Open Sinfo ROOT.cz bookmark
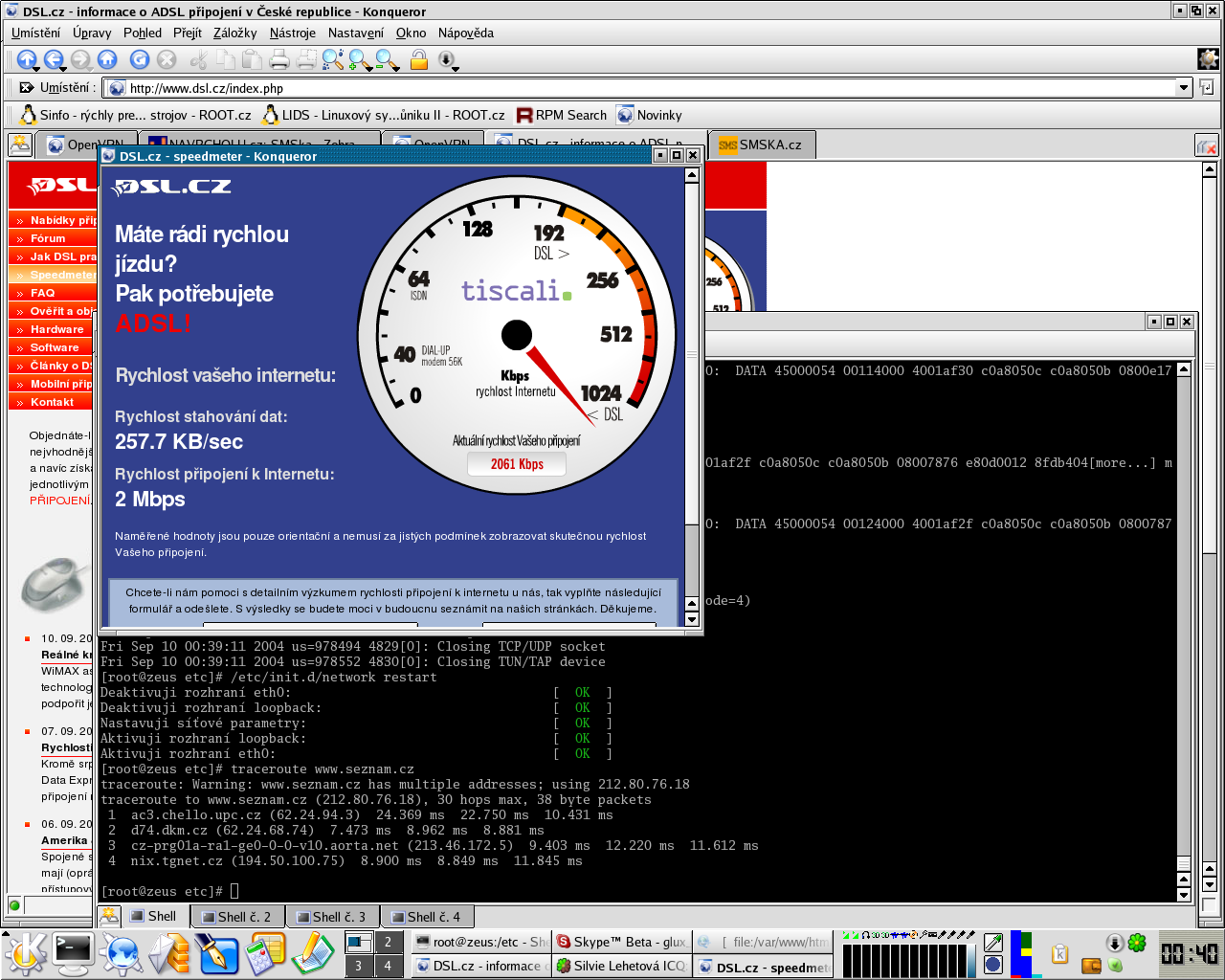The width and height of the screenshot is (1225, 980). tap(136, 115)
